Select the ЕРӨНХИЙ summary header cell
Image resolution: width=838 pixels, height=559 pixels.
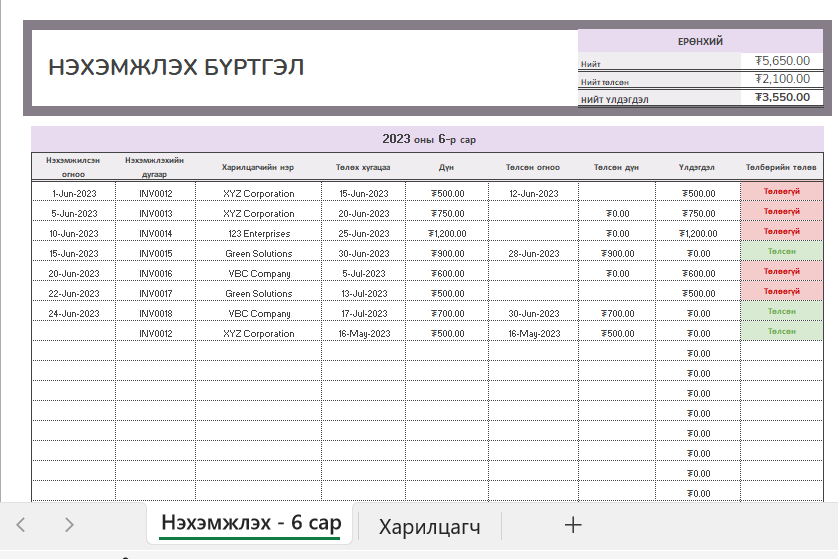pos(700,41)
